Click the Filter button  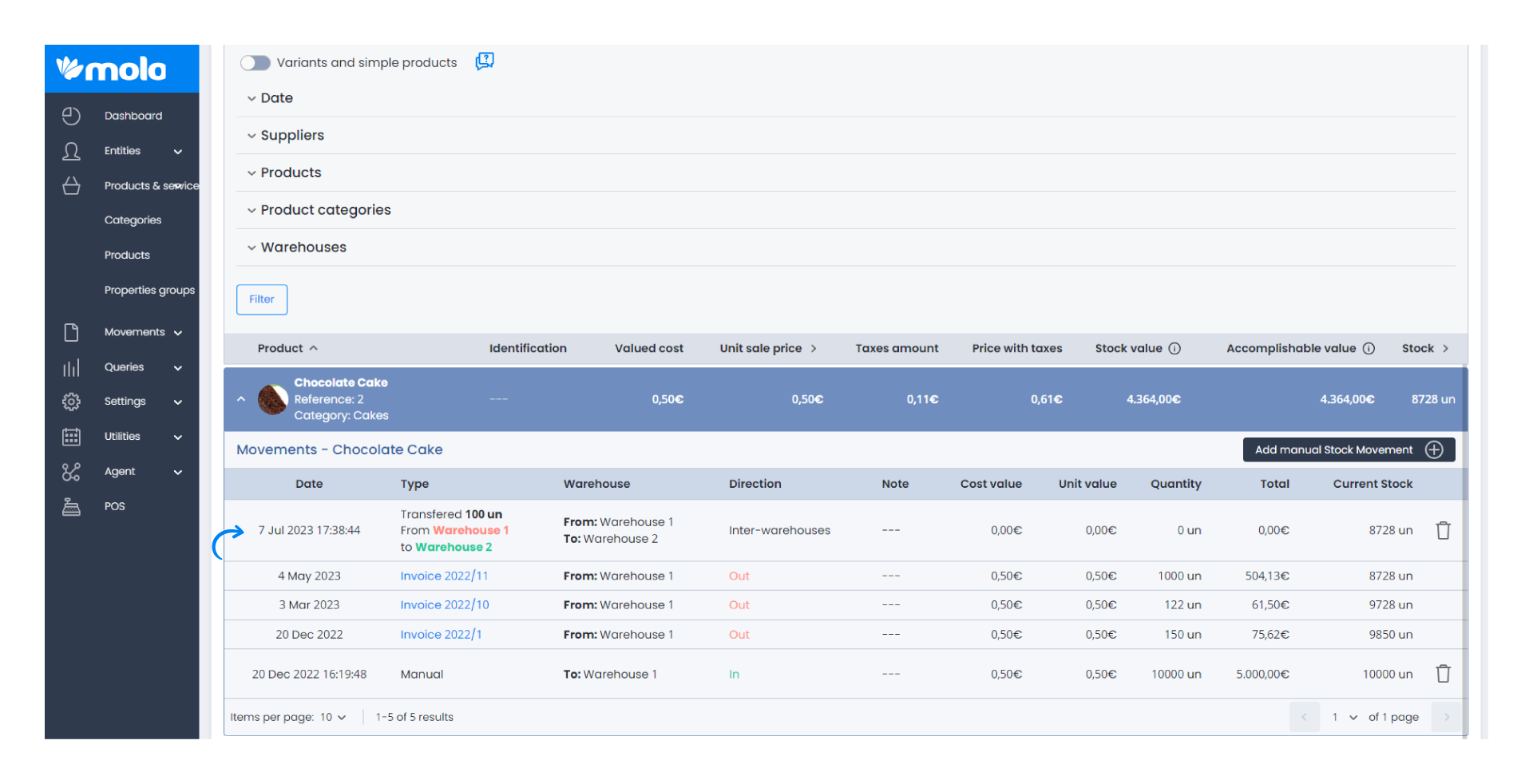point(262,299)
